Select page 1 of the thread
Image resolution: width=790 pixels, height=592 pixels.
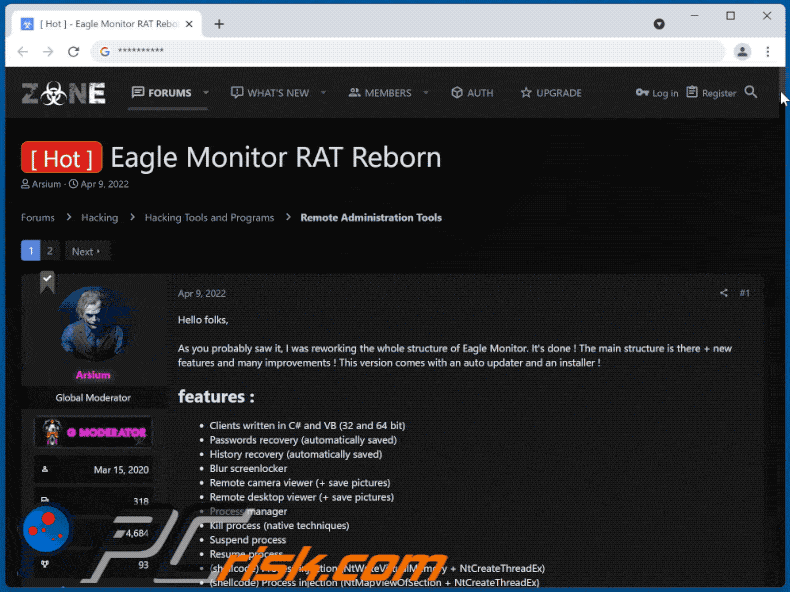(31, 251)
